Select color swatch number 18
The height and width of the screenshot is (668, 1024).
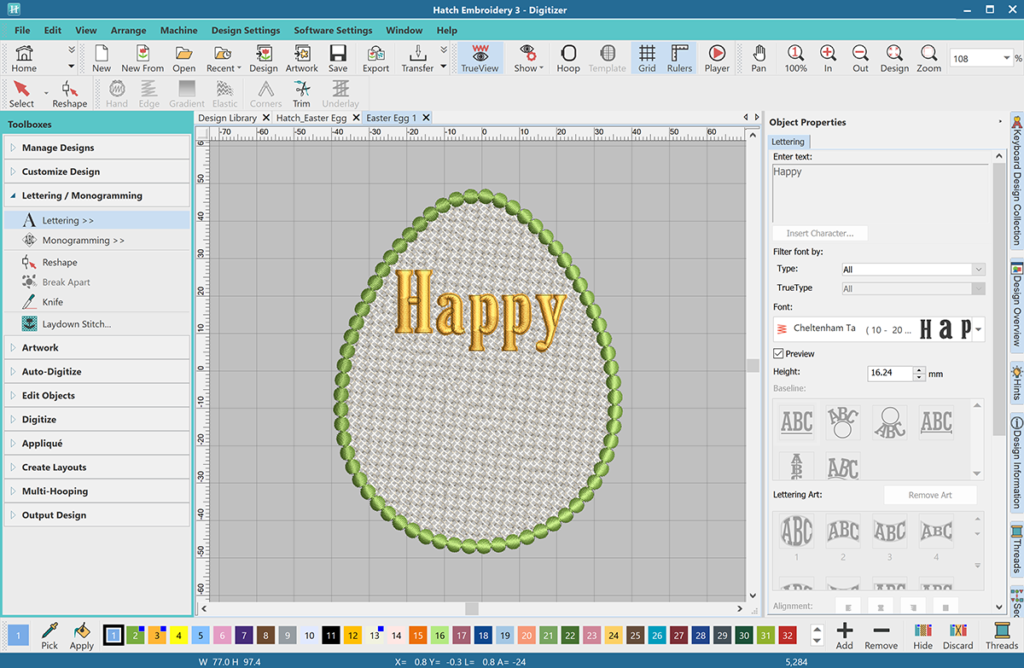coord(483,636)
